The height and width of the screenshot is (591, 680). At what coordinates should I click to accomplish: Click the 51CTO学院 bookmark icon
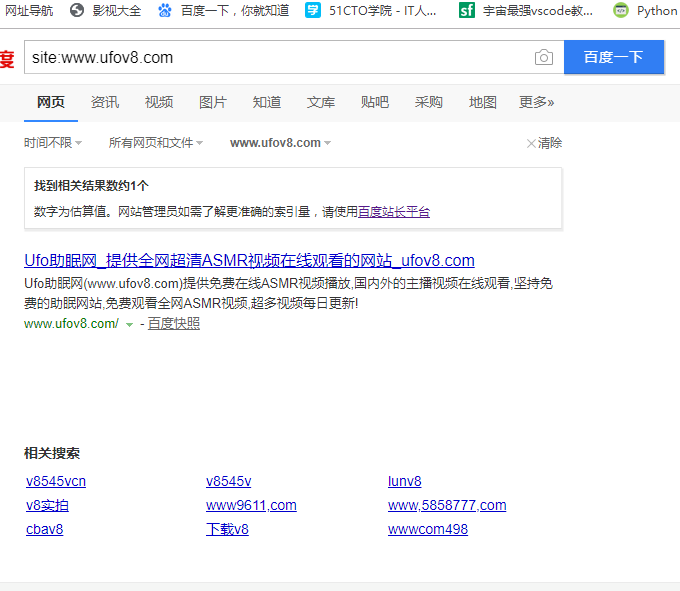coord(313,10)
